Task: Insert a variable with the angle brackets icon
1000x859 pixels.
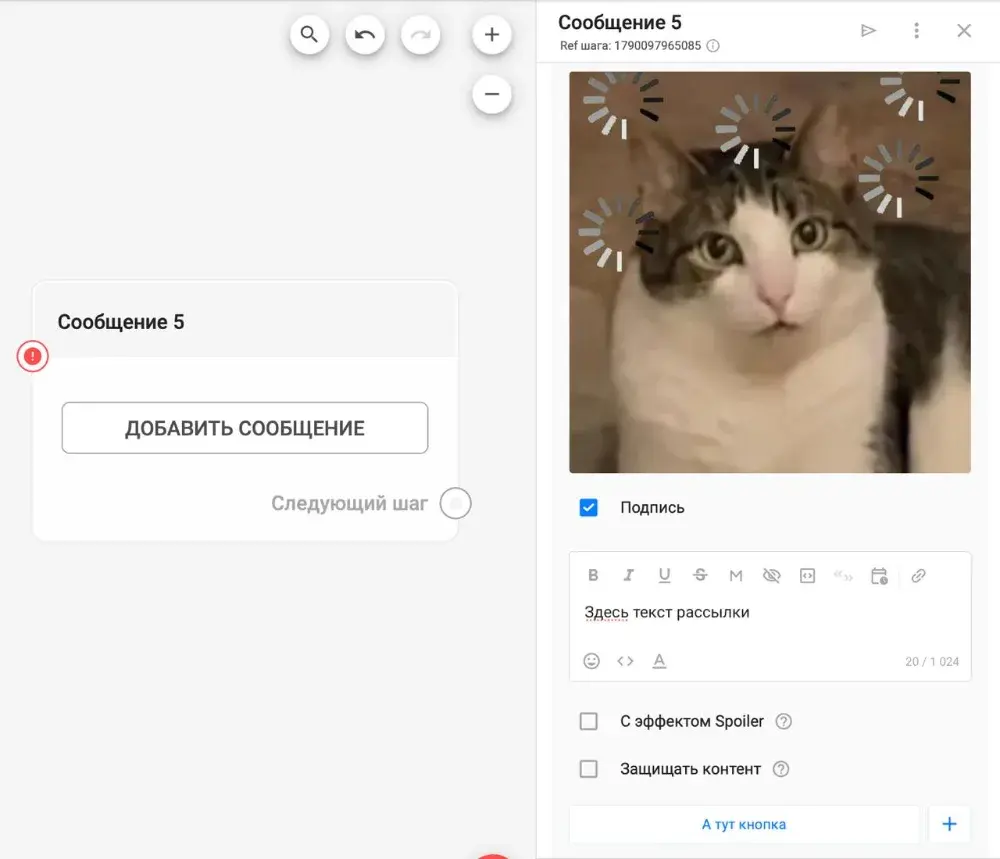Action: coord(625,661)
